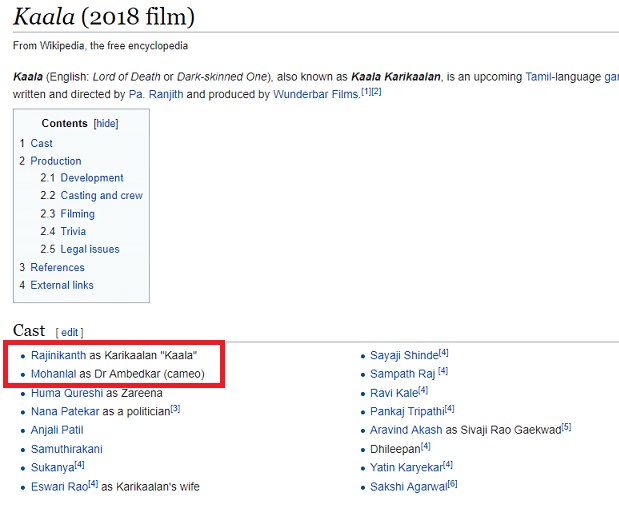619x508 pixels.
Task: Open the Anjali Patil link
Action: (x=57, y=430)
